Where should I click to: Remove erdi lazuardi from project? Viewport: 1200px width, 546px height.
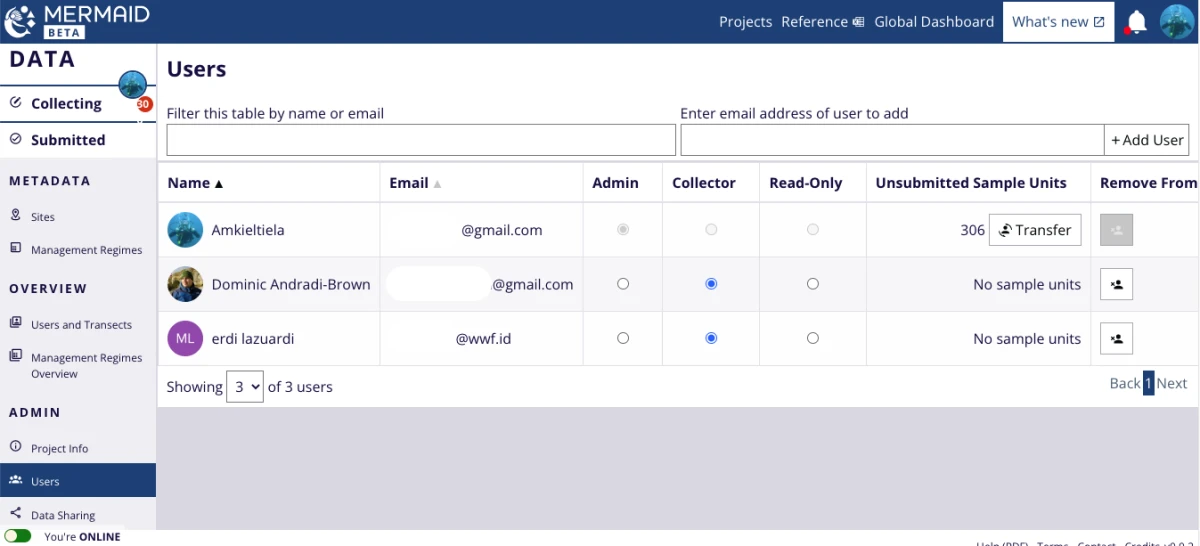click(1116, 339)
